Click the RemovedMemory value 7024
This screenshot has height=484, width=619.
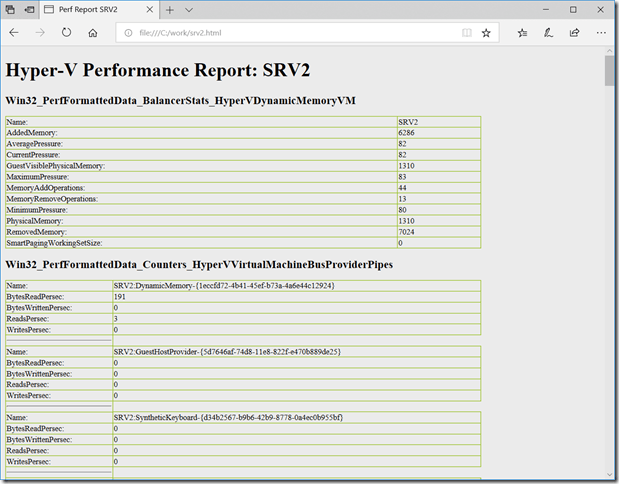pos(406,232)
